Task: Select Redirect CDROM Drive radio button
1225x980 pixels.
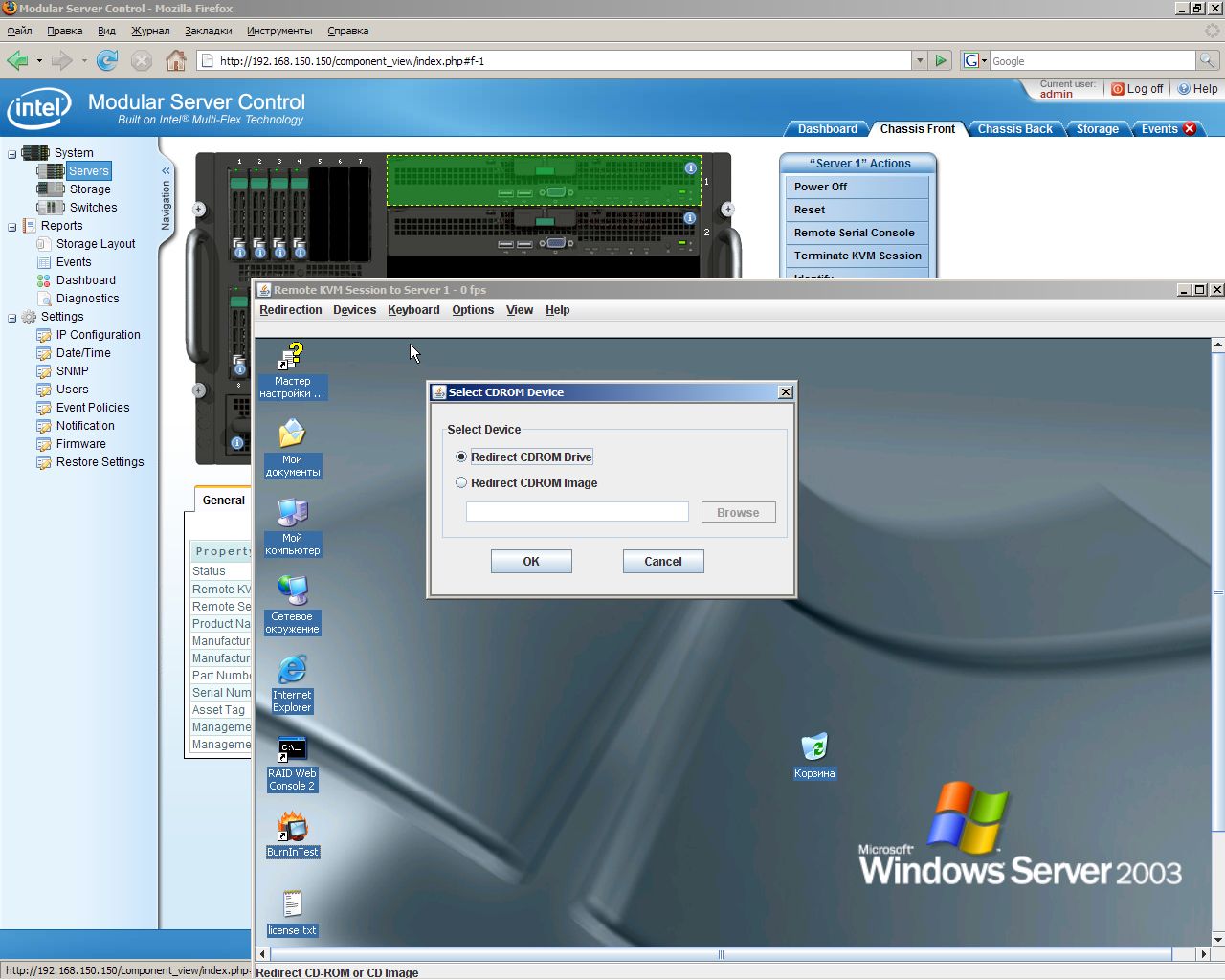Action: point(461,457)
